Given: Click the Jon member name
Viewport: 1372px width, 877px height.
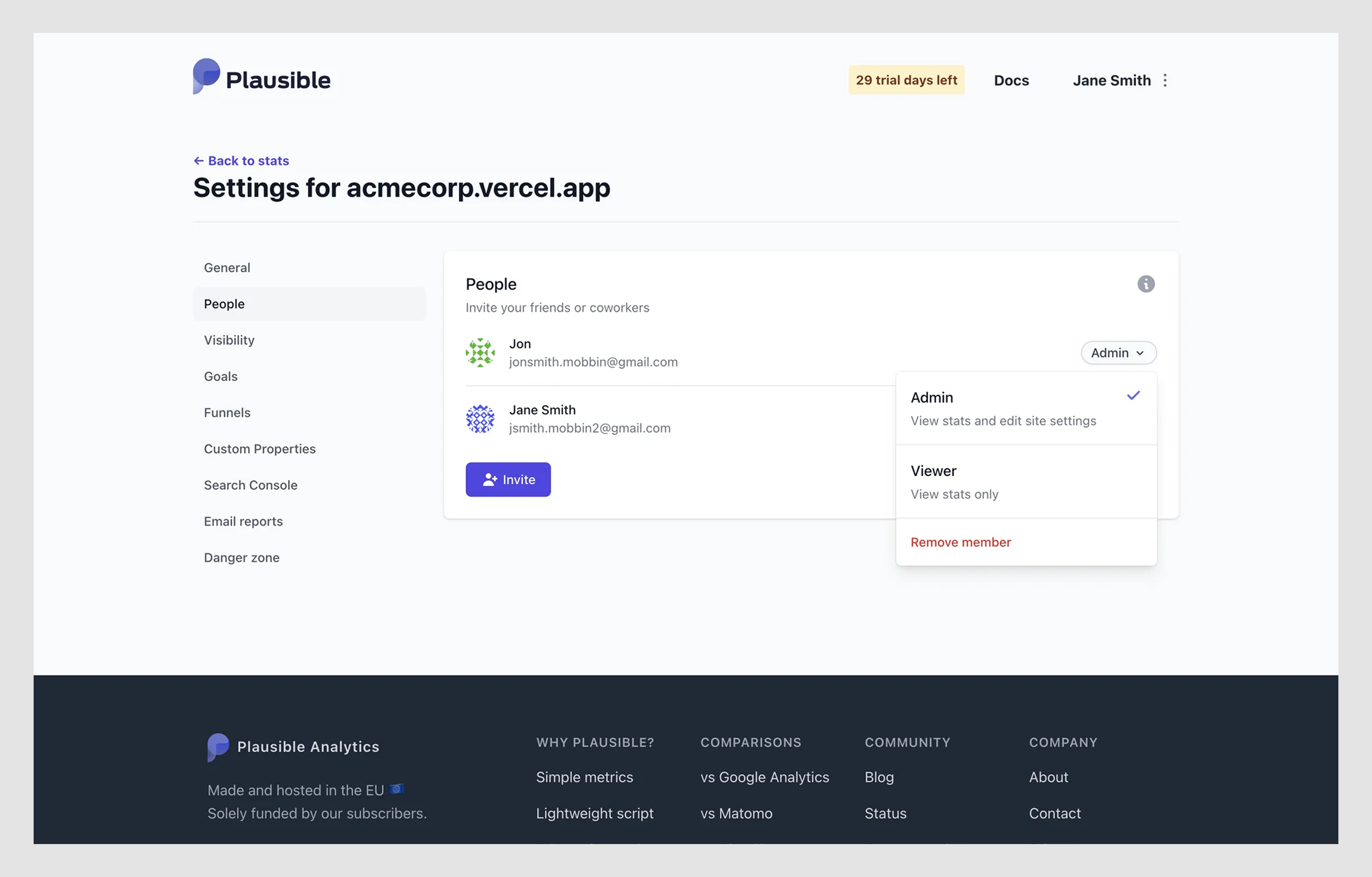Looking at the screenshot, I should [x=520, y=344].
